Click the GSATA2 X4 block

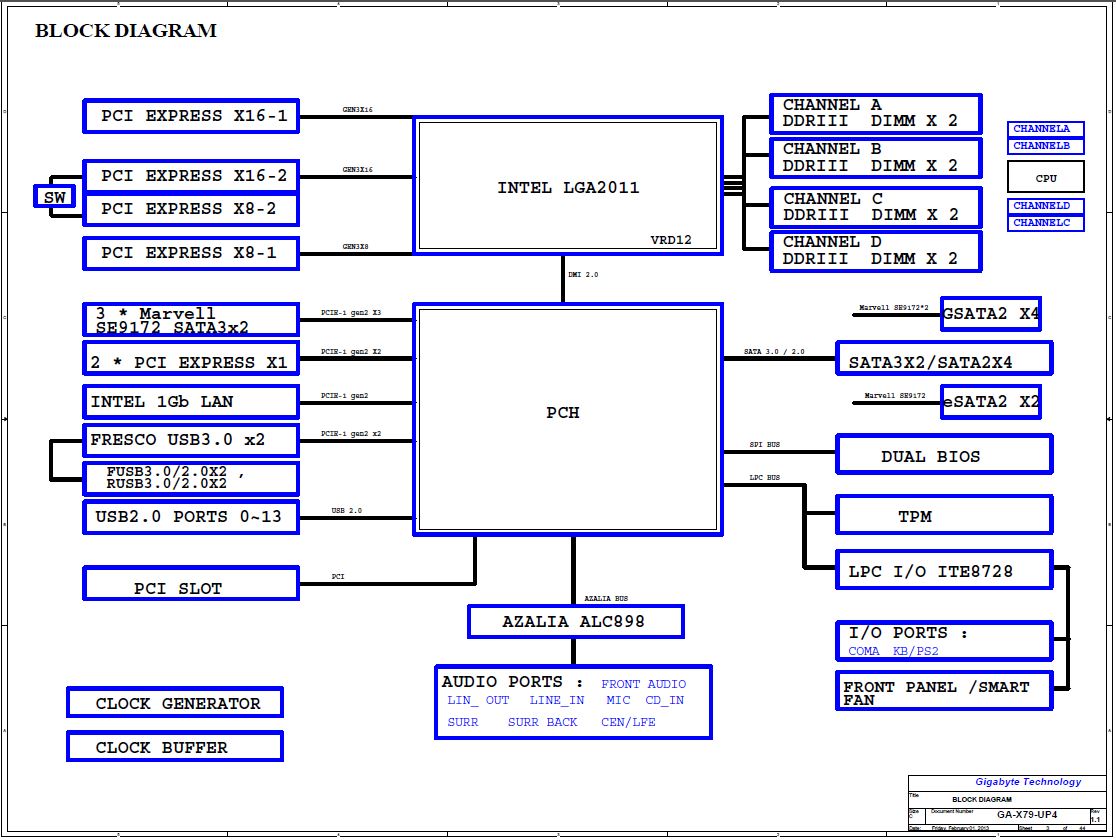pyautogui.click(x=990, y=314)
